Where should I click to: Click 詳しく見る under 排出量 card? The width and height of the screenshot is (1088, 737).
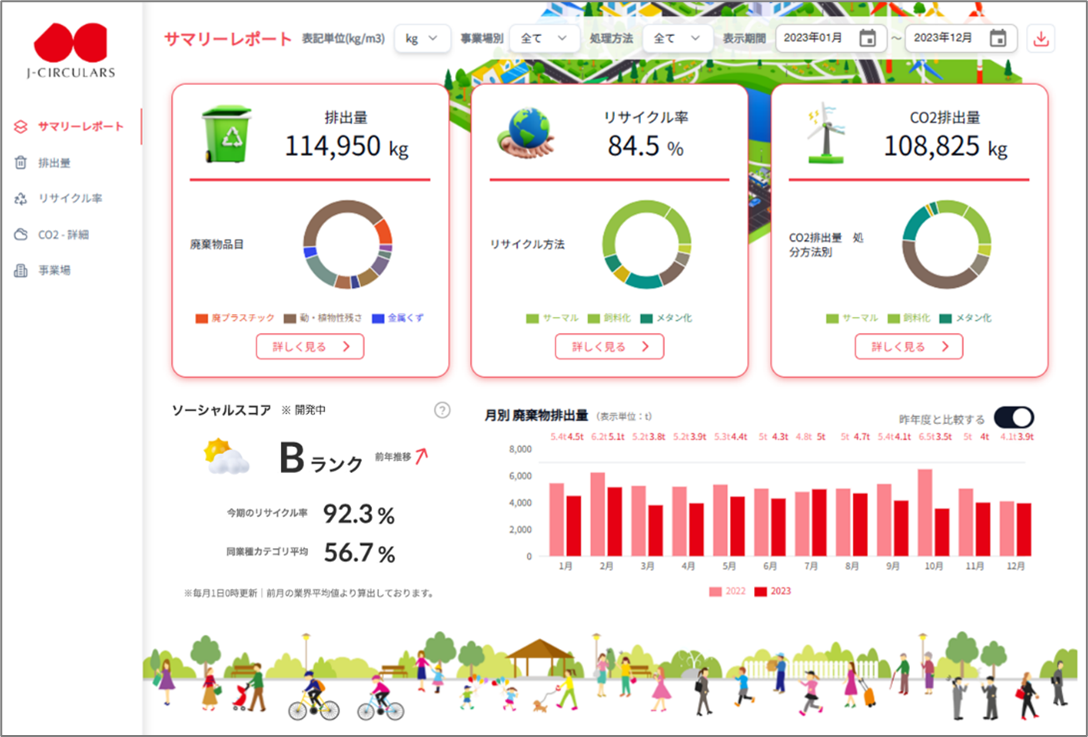point(310,346)
